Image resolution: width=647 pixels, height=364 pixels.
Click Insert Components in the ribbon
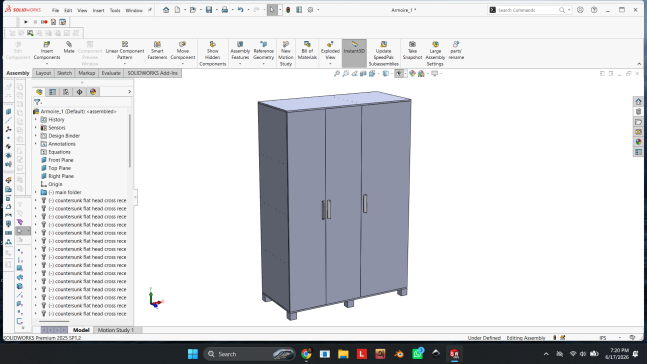(x=47, y=50)
